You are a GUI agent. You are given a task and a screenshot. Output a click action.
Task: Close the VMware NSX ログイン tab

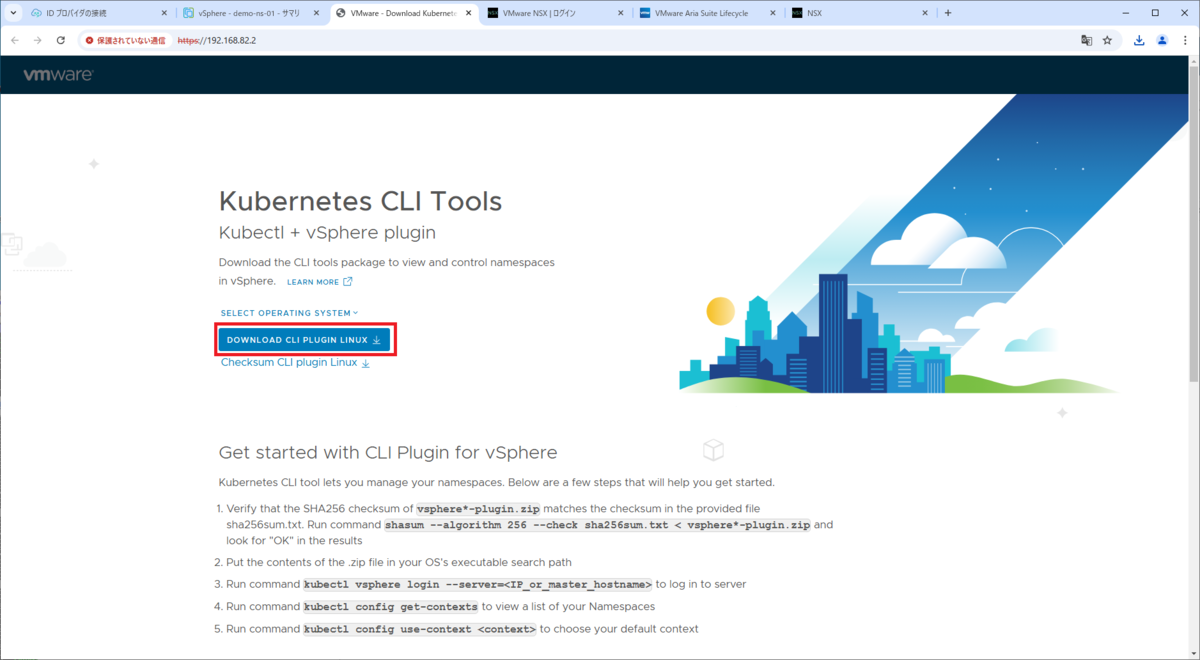(x=621, y=13)
